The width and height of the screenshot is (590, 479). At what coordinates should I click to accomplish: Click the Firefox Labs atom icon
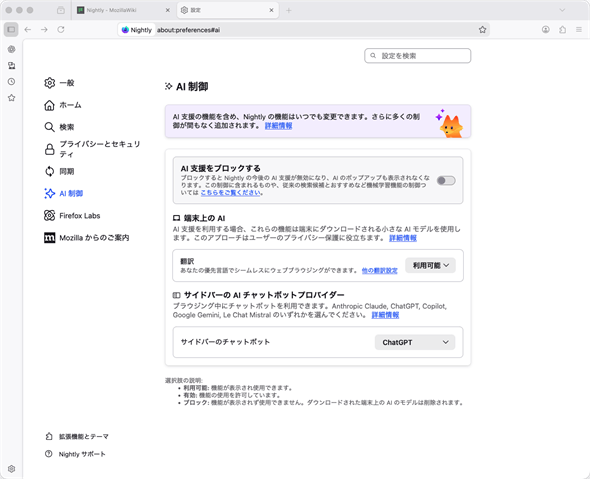[49, 216]
